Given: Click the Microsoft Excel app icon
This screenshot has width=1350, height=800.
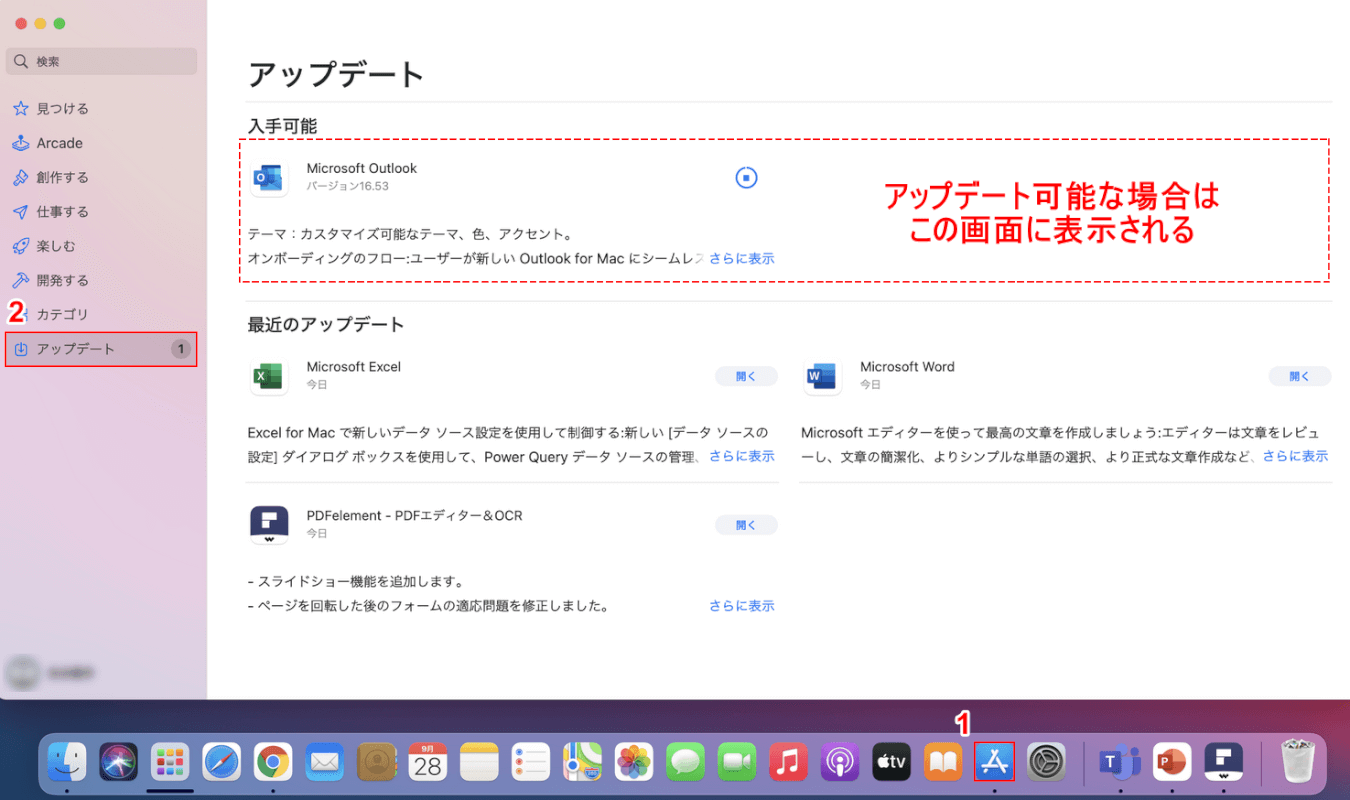Looking at the screenshot, I should pos(269,376).
